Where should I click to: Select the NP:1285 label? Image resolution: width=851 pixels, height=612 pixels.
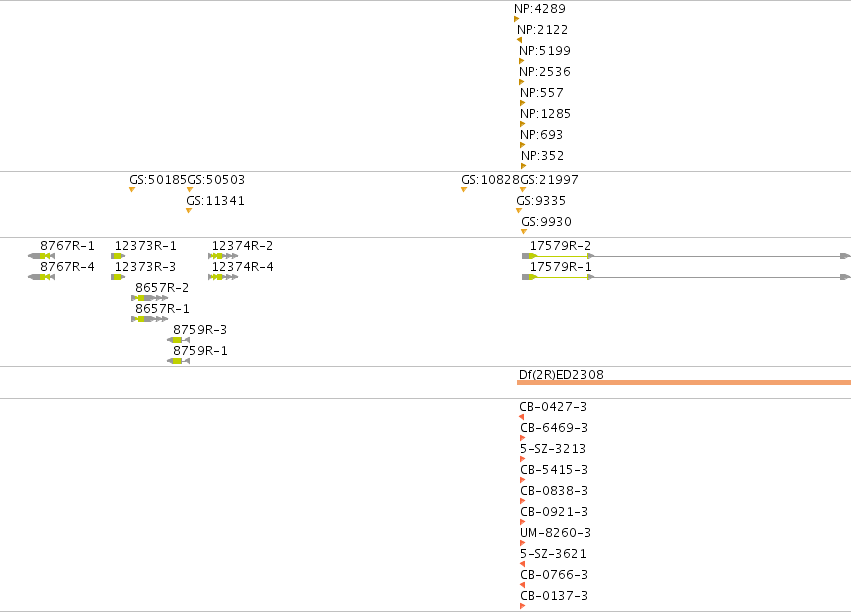545,114
